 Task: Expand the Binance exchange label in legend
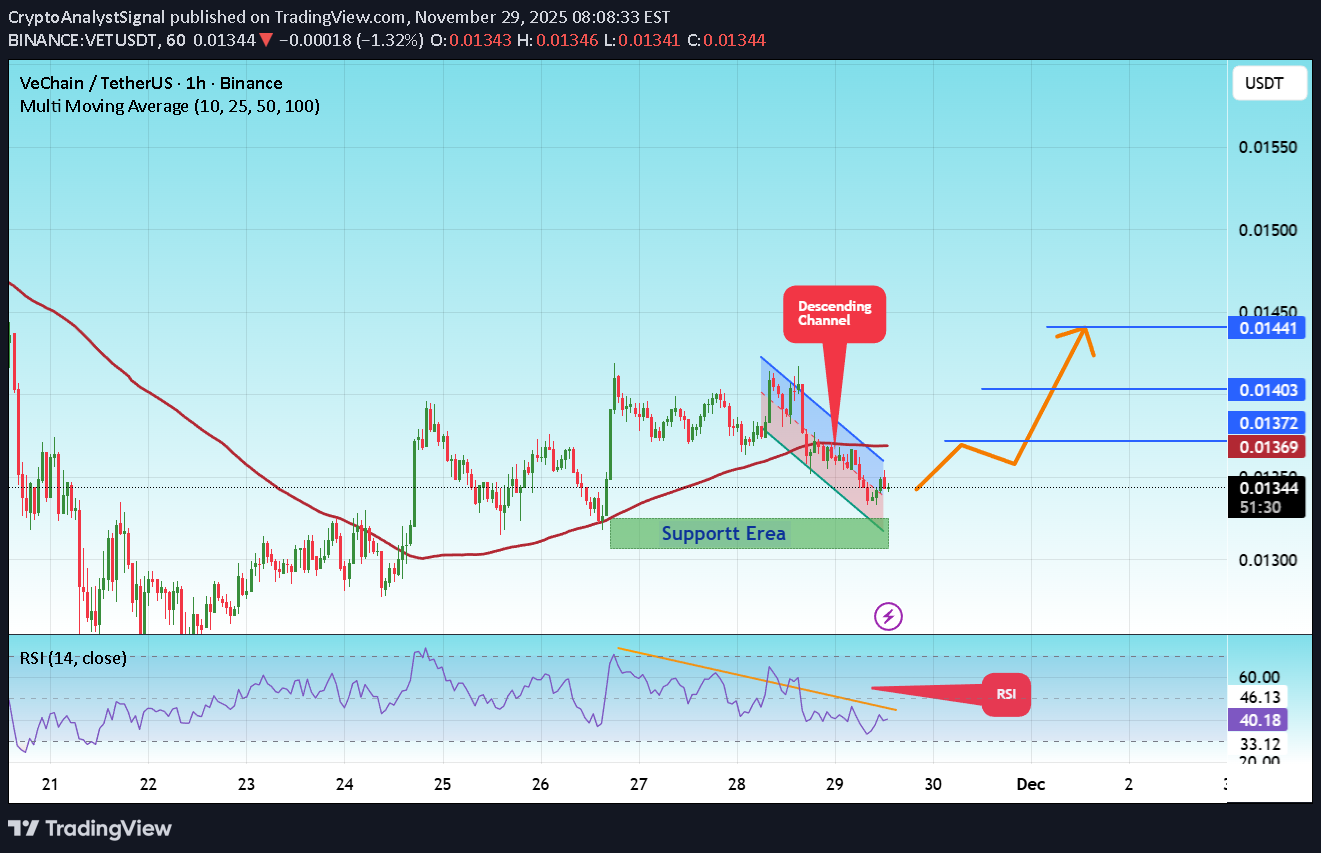coord(251,83)
